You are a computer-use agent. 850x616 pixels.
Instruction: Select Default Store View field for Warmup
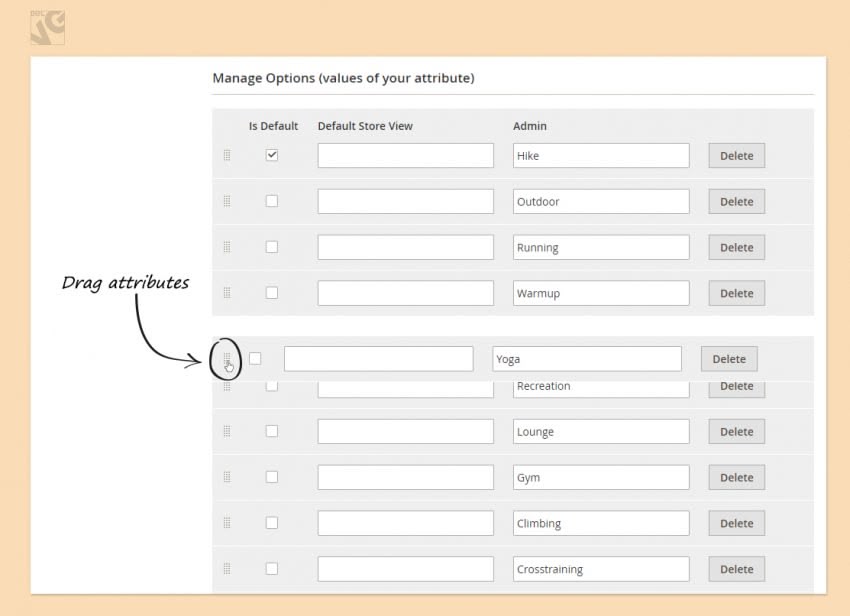click(x=405, y=293)
